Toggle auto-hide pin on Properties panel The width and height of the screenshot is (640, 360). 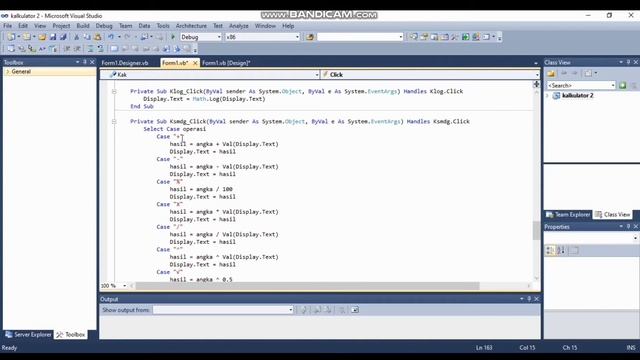coord(629,227)
